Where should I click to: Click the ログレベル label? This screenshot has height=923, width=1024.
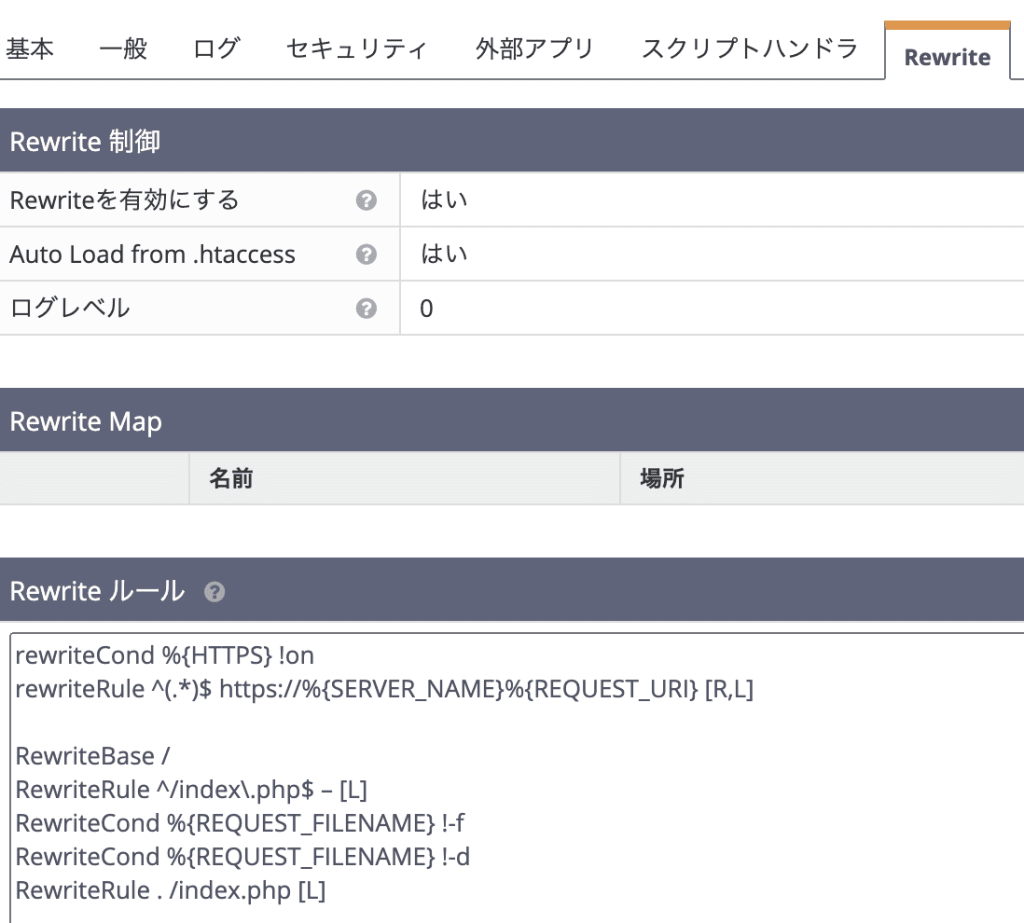(70, 308)
